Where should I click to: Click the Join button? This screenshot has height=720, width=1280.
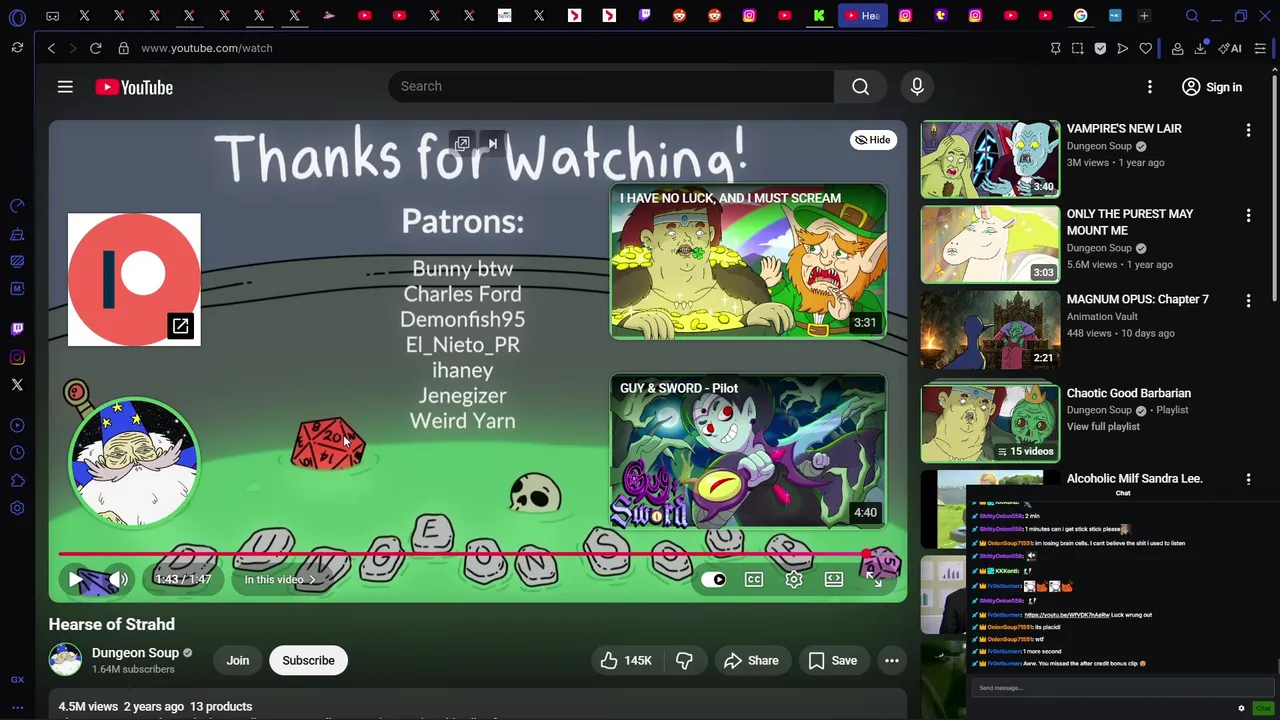pos(237,660)
